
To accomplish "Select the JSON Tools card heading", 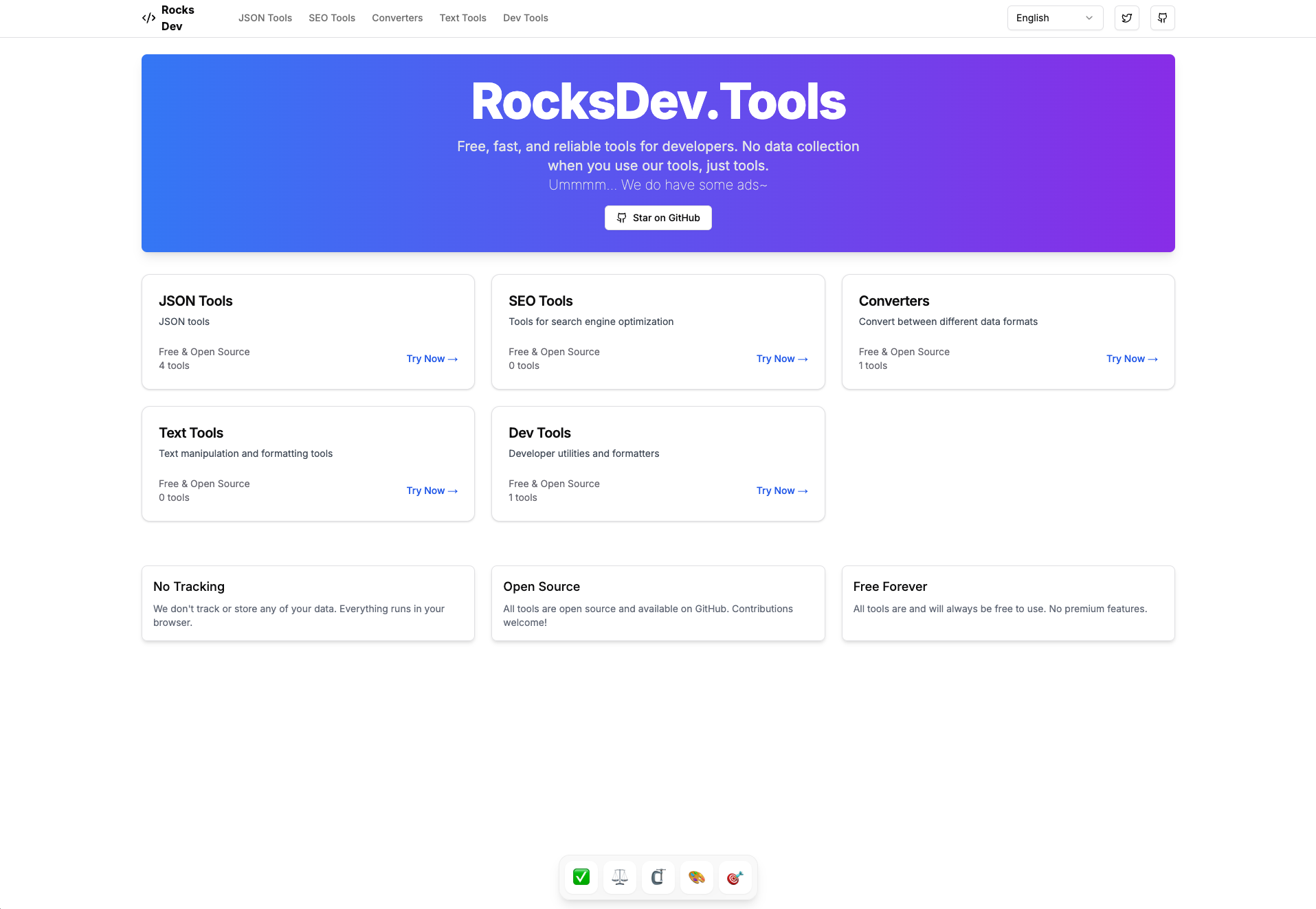I will point(196,301).
